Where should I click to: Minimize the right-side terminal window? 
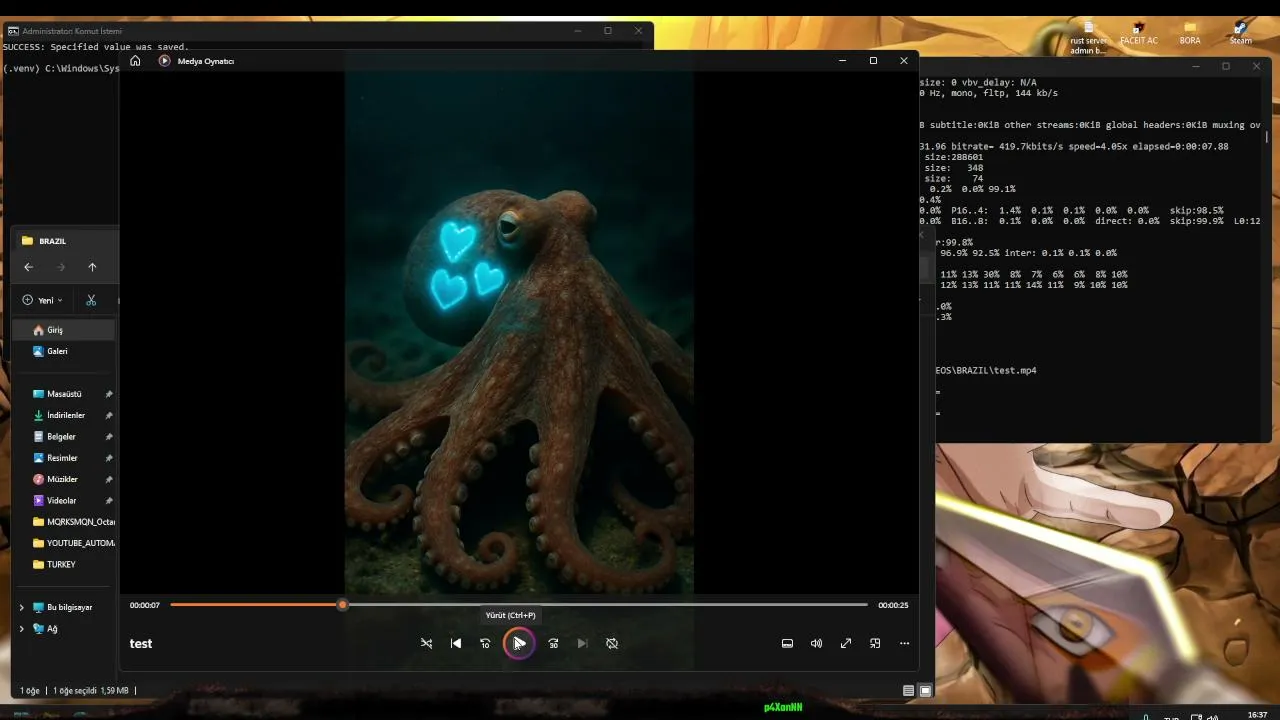(x=1196, y=66)
